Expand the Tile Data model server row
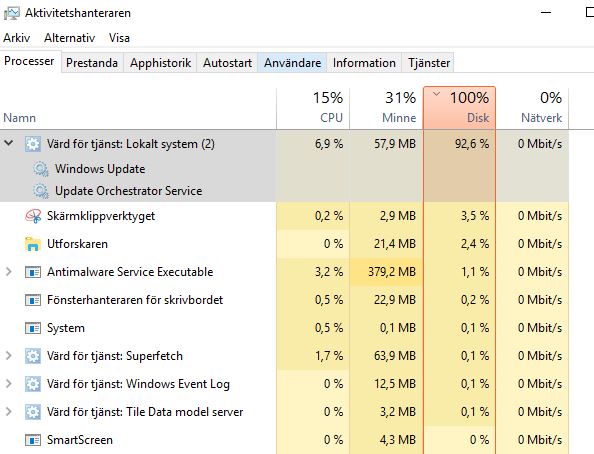The height and width of the screenshot is (454, 594). click(x=9, y=412)
